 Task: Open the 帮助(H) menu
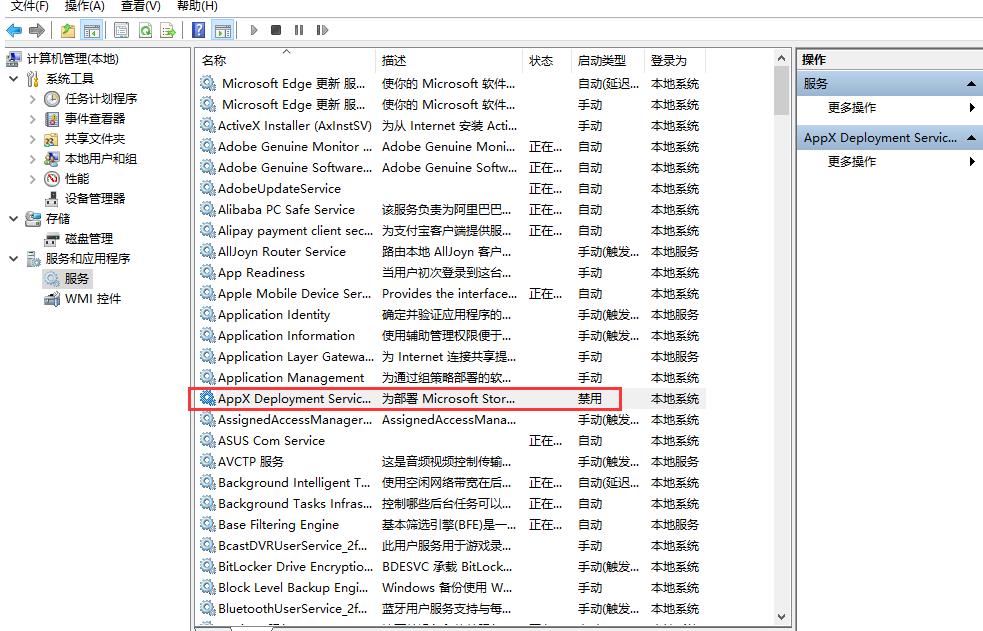pyautogui.click(x=197, y=6)
